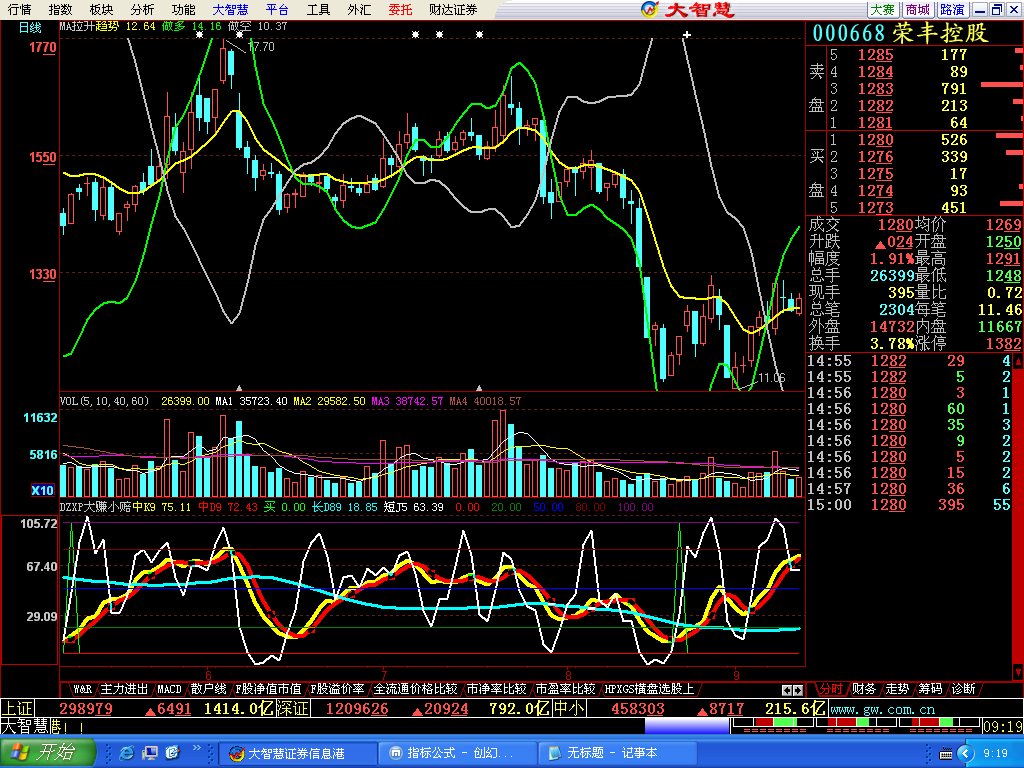Click the status bar clock 09:19
Screen dimensions: 1024x768
pos(1002,726)
